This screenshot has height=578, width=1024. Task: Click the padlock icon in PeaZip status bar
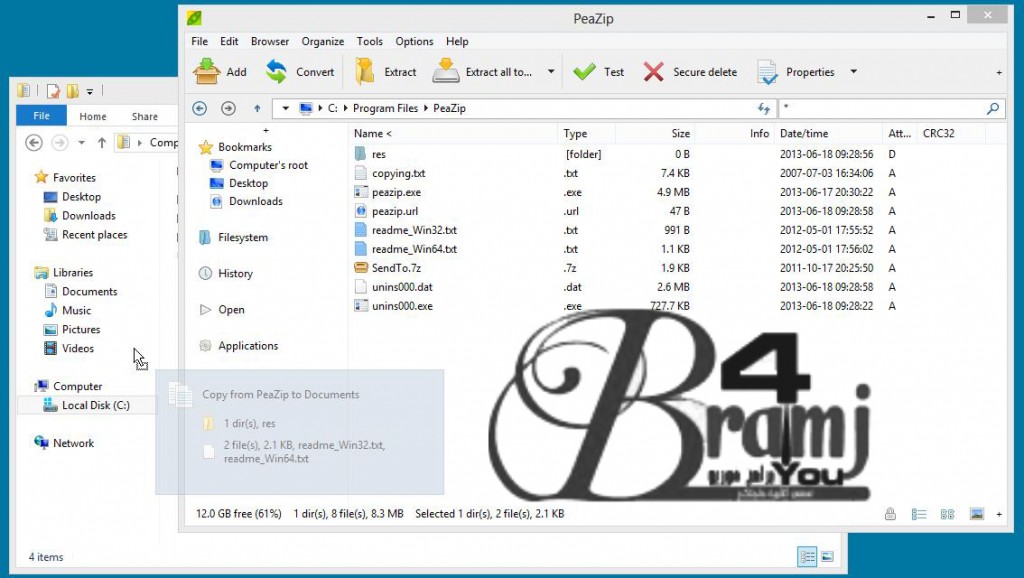(x=889, y=514)
